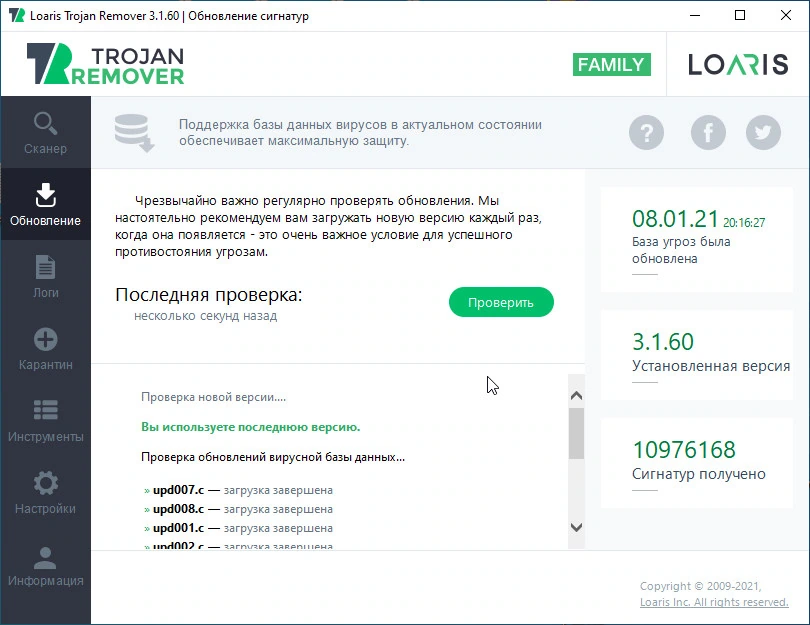Click 'База угроз была обновлена' label
This screenshot has height=625, width=810.
pyautogui.click(x=681, y=250)
